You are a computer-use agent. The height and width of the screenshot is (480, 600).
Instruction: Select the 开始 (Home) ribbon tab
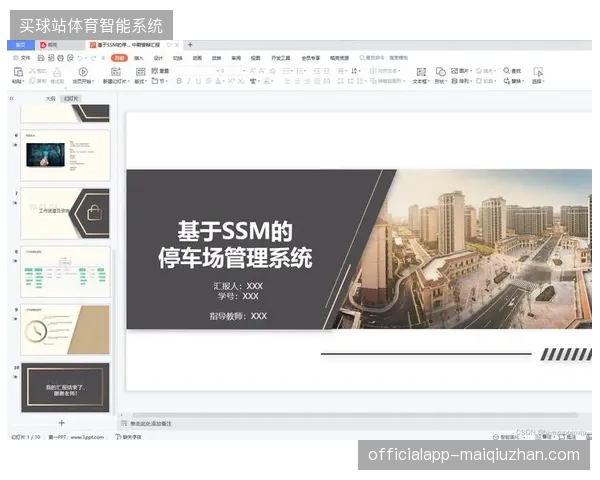119,58
